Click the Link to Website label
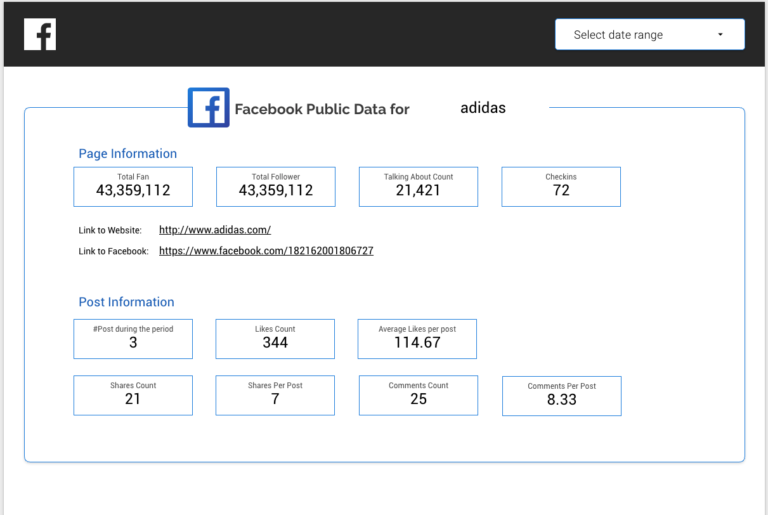768x515 pixels. (x=110, y=230)
